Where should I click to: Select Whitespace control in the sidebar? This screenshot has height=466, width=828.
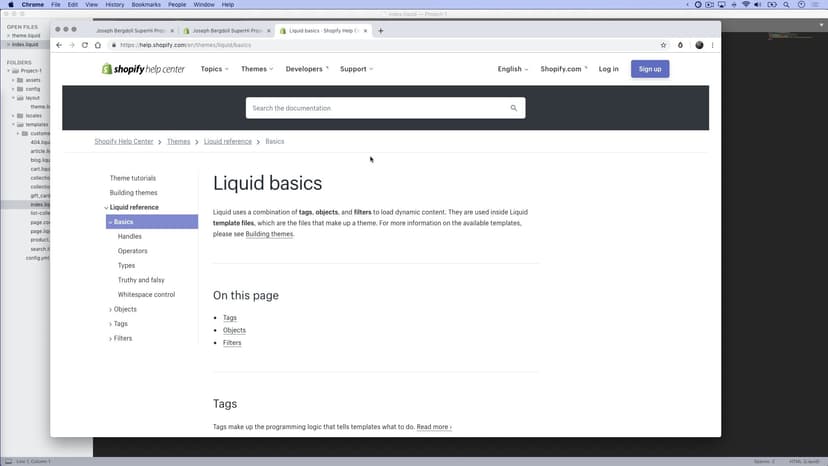click(146, 295)
